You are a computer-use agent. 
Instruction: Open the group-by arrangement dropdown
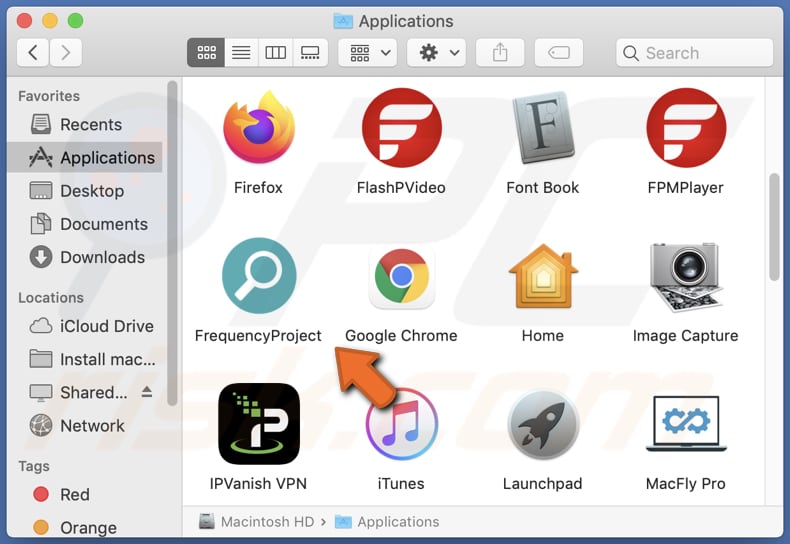[x=368, y=52]
